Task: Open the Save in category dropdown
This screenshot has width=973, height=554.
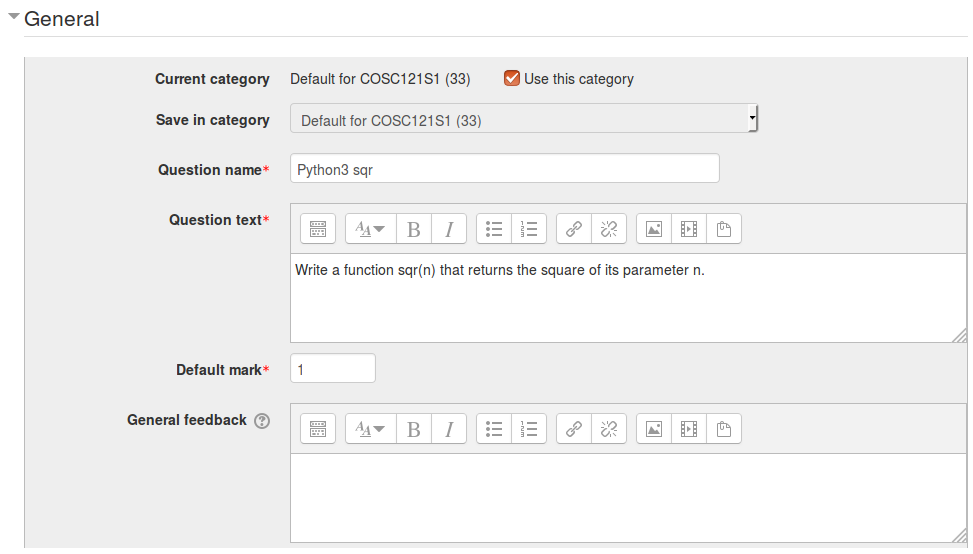Action: [524, 120]
